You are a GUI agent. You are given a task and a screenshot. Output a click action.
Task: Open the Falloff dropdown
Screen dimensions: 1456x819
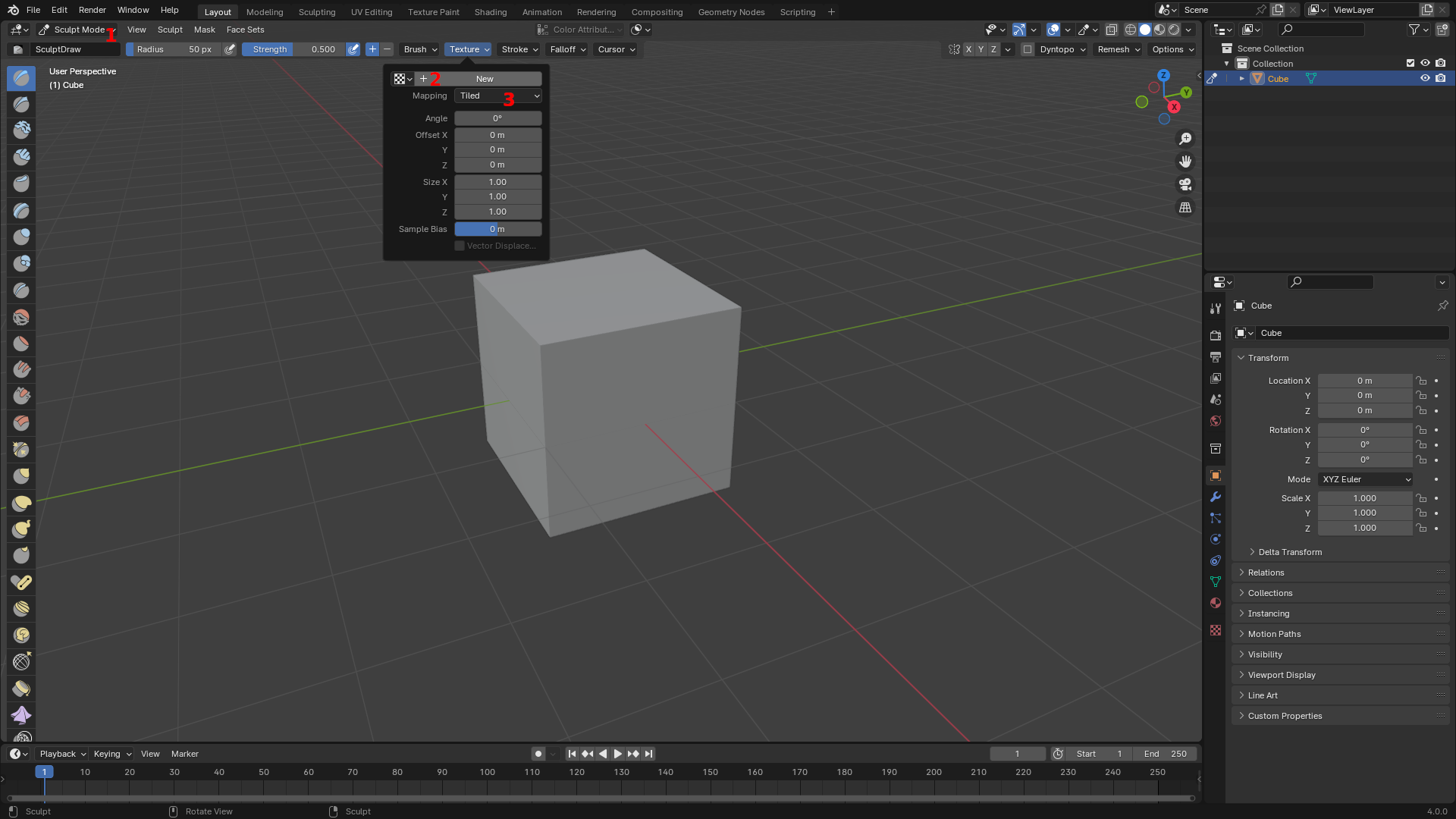[568, 49]
